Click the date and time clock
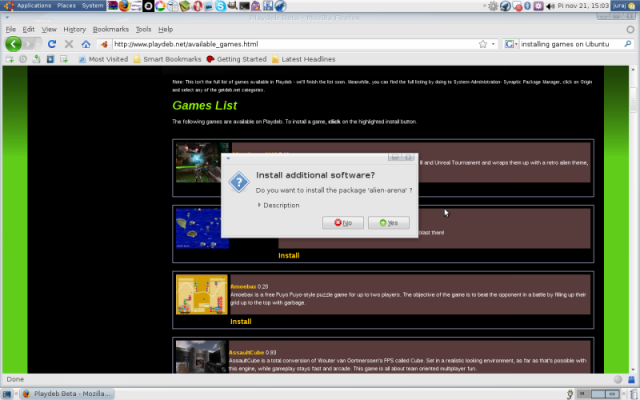Screen dimensions: 640x400 pyautogui.click(x=583, y=6)
